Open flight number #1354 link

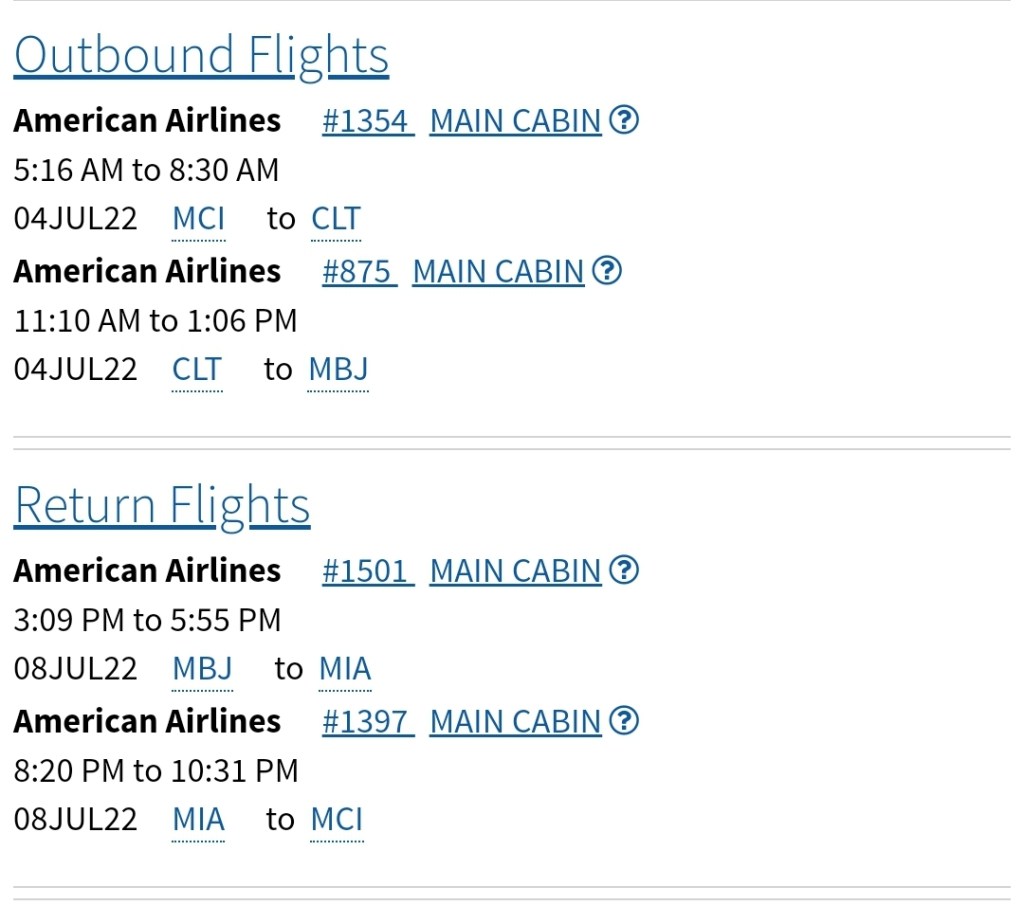(366, 121)
